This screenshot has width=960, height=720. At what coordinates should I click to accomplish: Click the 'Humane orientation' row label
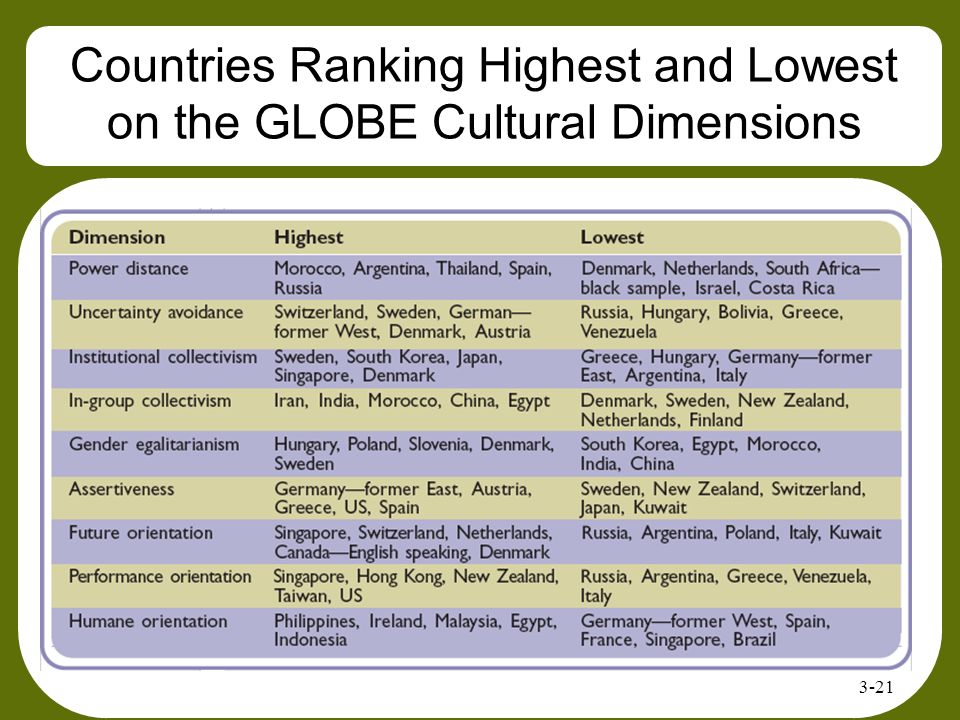[x=148, y=621]
